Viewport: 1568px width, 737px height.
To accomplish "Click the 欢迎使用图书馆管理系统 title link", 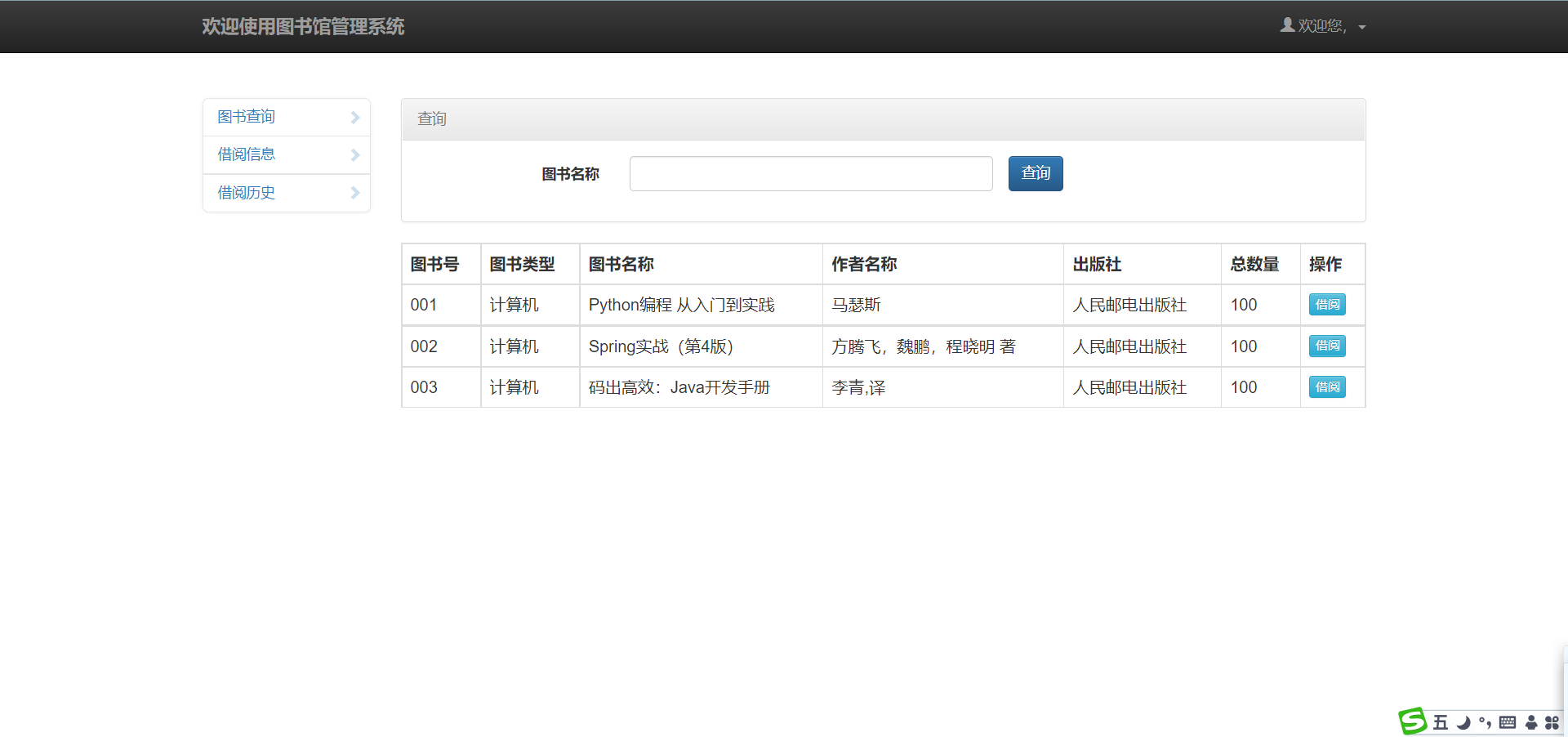I will 303,26.
